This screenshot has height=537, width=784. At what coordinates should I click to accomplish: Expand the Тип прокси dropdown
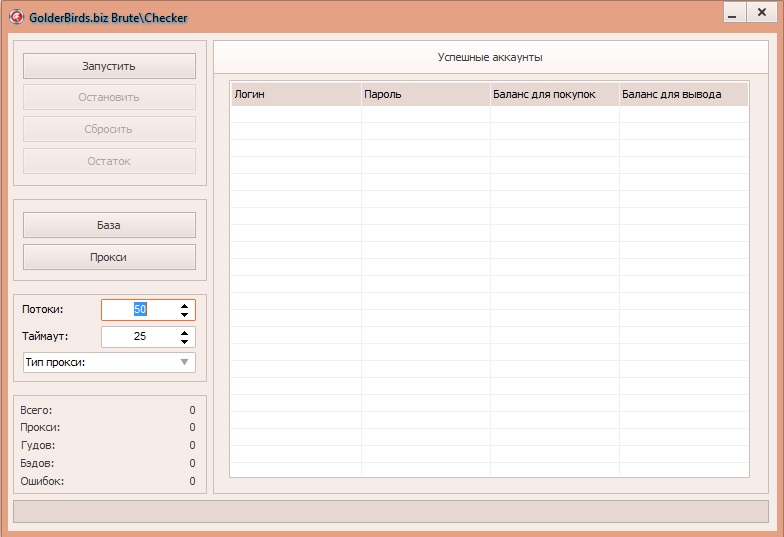pos(109,362)
